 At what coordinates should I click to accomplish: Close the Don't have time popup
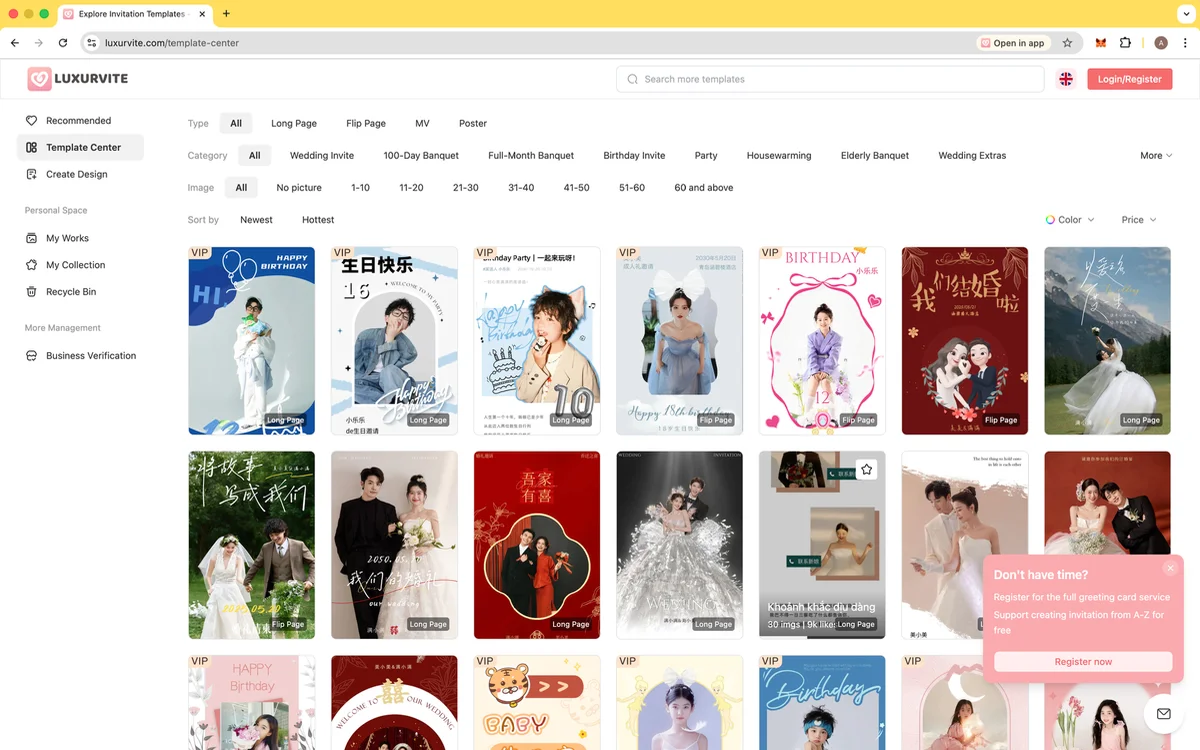click(x=1170, y=568)
